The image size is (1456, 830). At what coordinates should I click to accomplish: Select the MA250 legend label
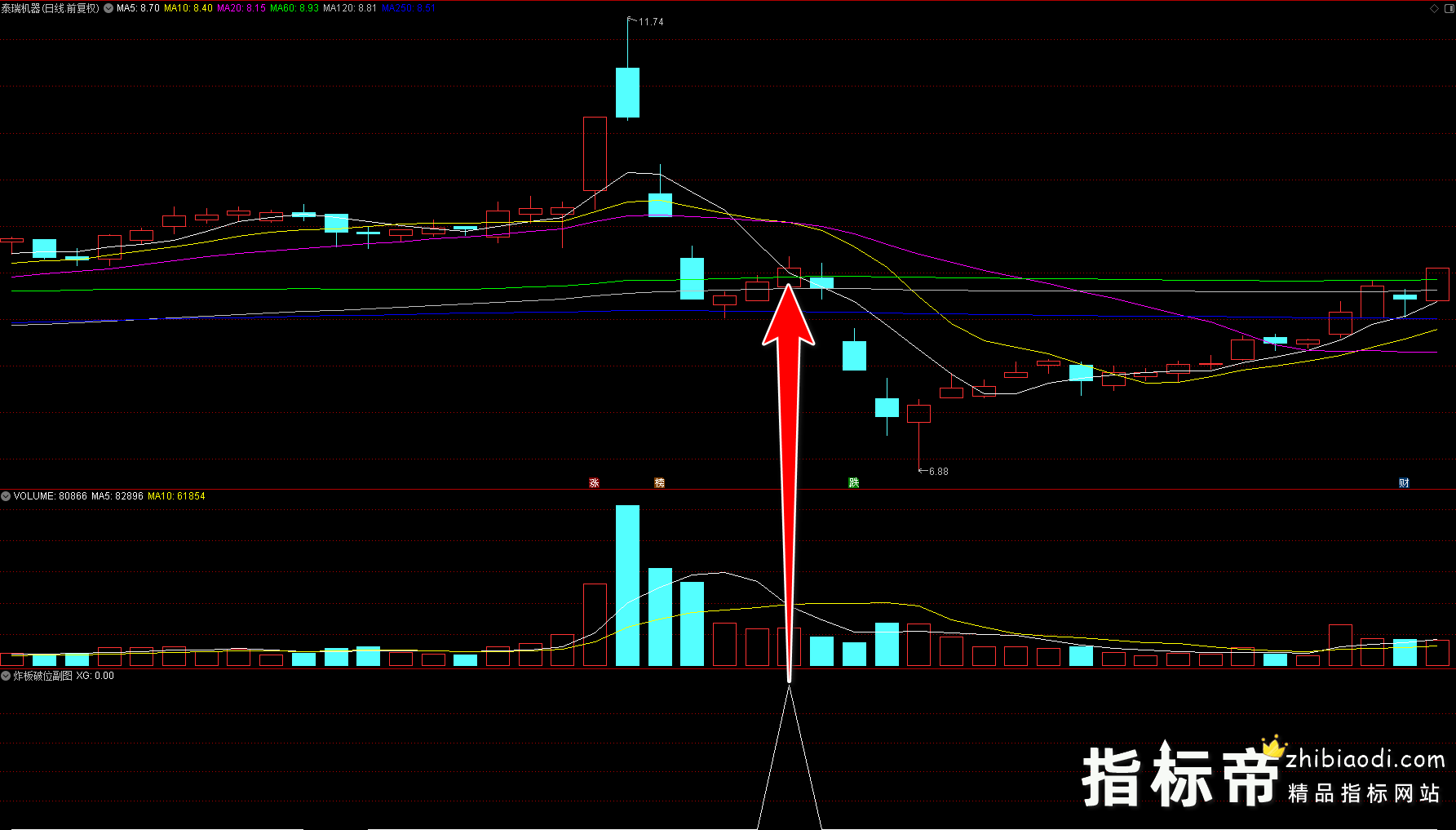408,8
